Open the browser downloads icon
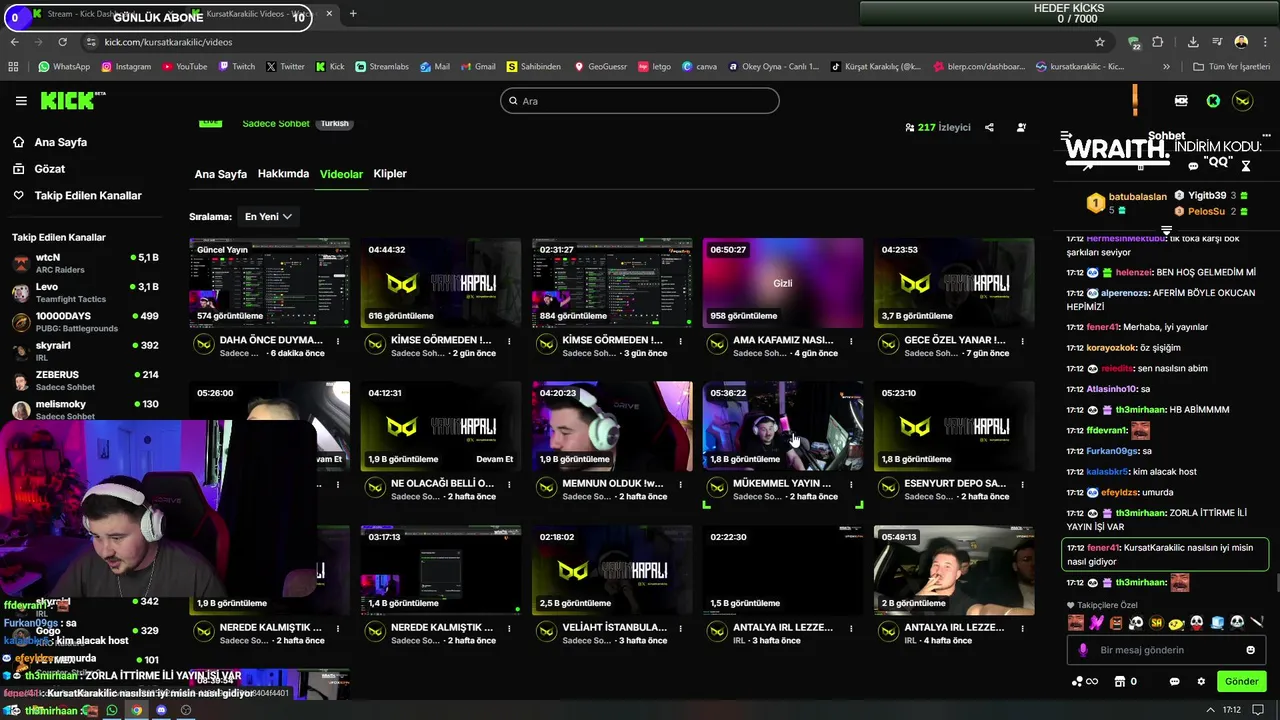1280x720 pixels. click(1193, 42)
